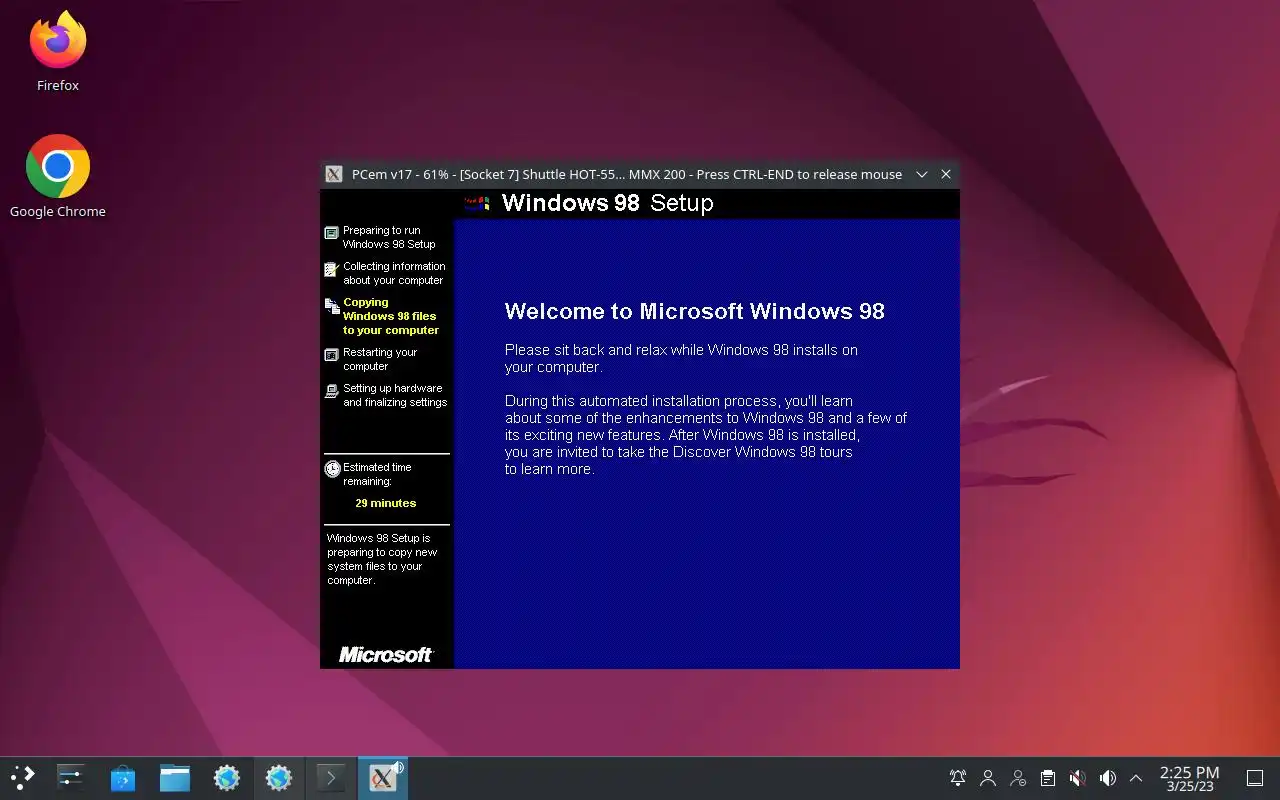Click the muted speaker tray icon
1280x800 pixels.
click(x=1077, y=778)
